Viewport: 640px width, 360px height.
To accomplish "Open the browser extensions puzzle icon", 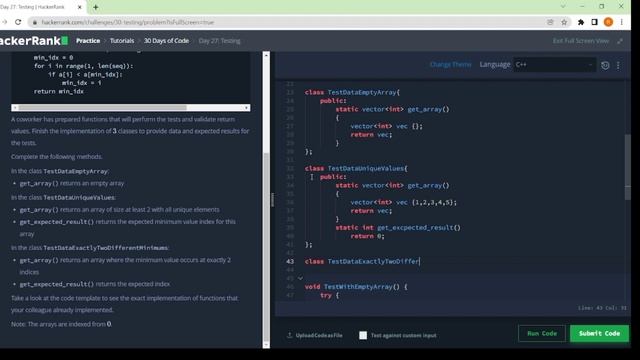I will [x=581, y=22].
